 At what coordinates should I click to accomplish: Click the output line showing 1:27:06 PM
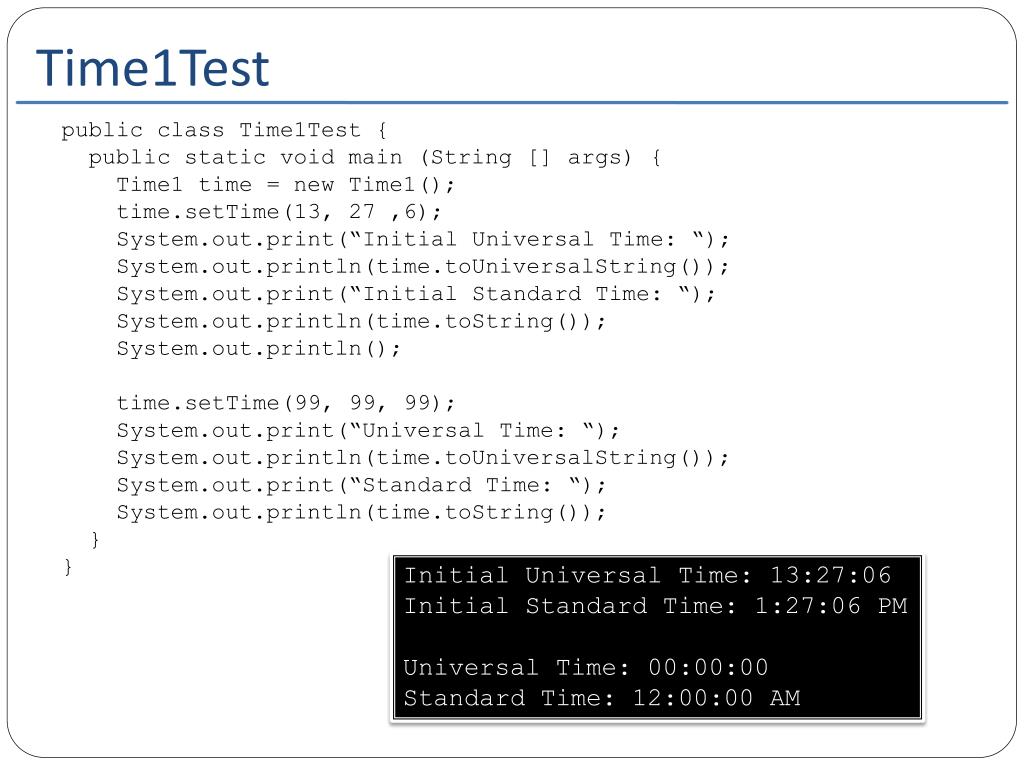pyautogui.click(x=655, y=606)
